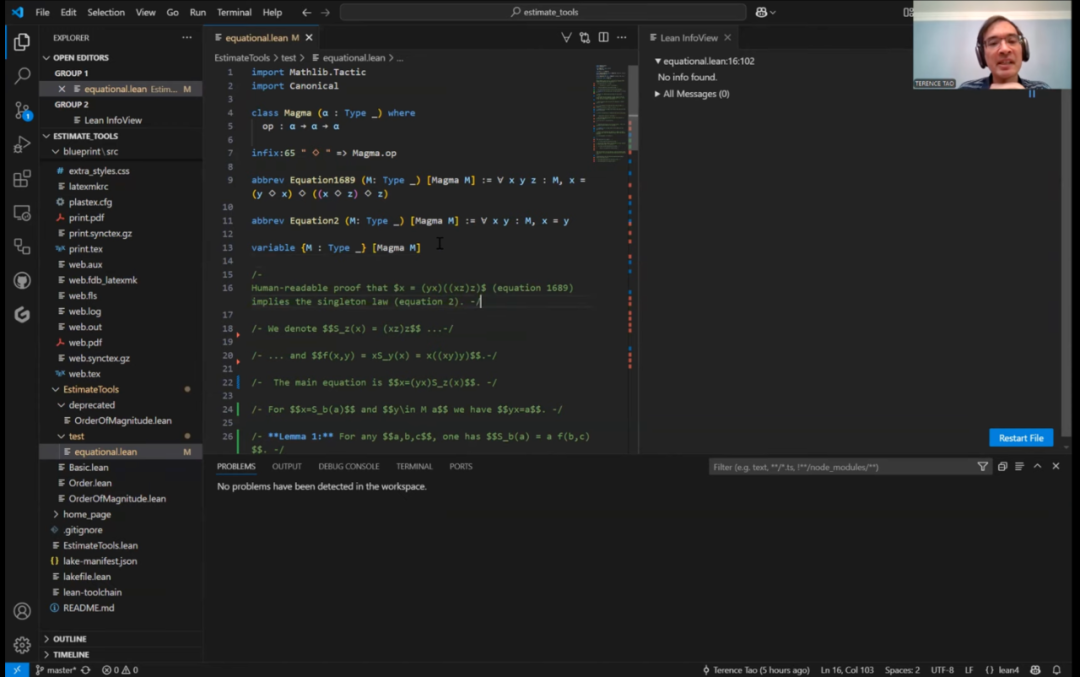Open the Terminal menu

coord(234,12)
